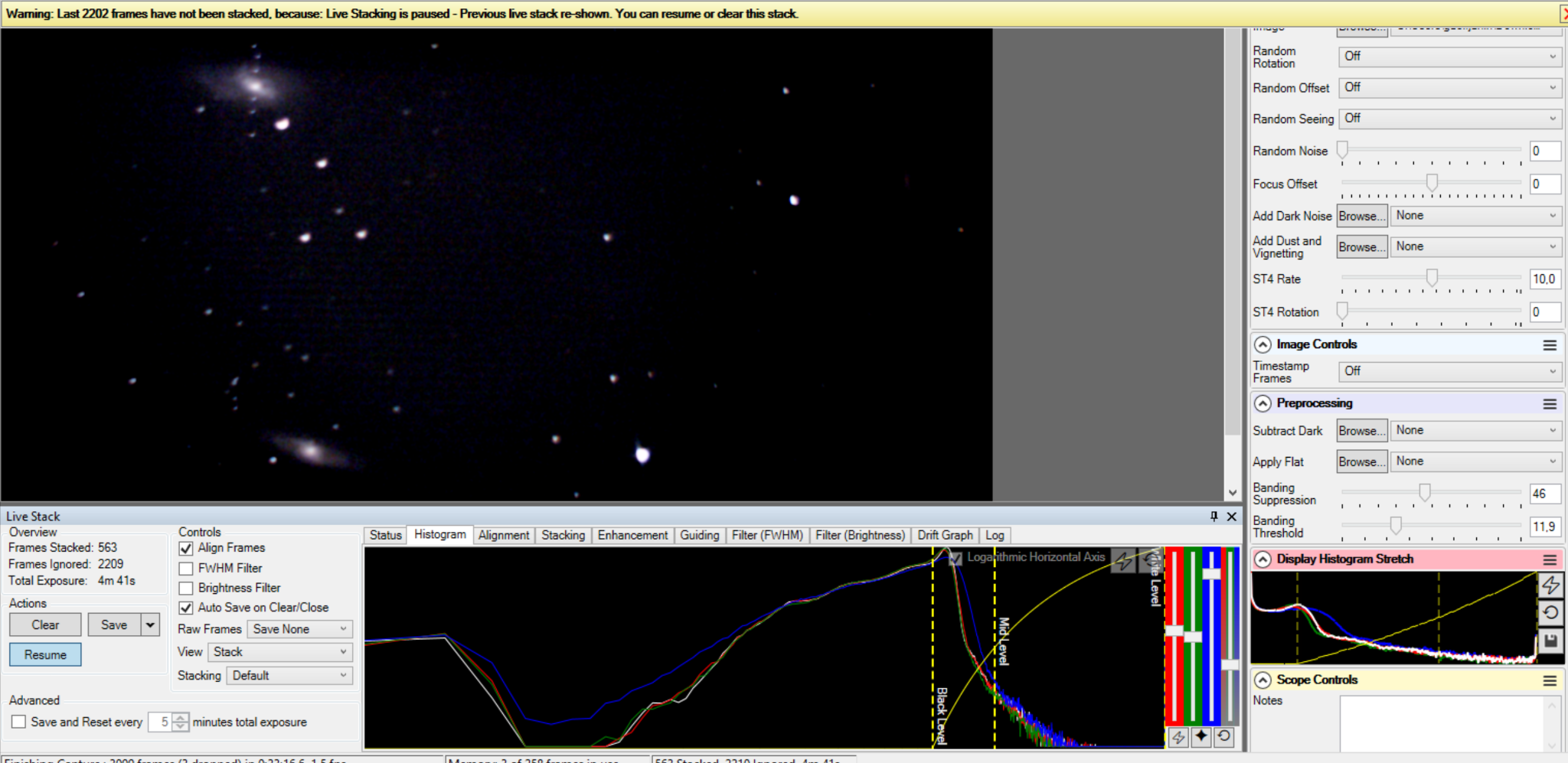The height and width of the screenshot is (763, 1568).
Task: Click the Banding Suppression slider handle
Action: (x=1425, y=492)
